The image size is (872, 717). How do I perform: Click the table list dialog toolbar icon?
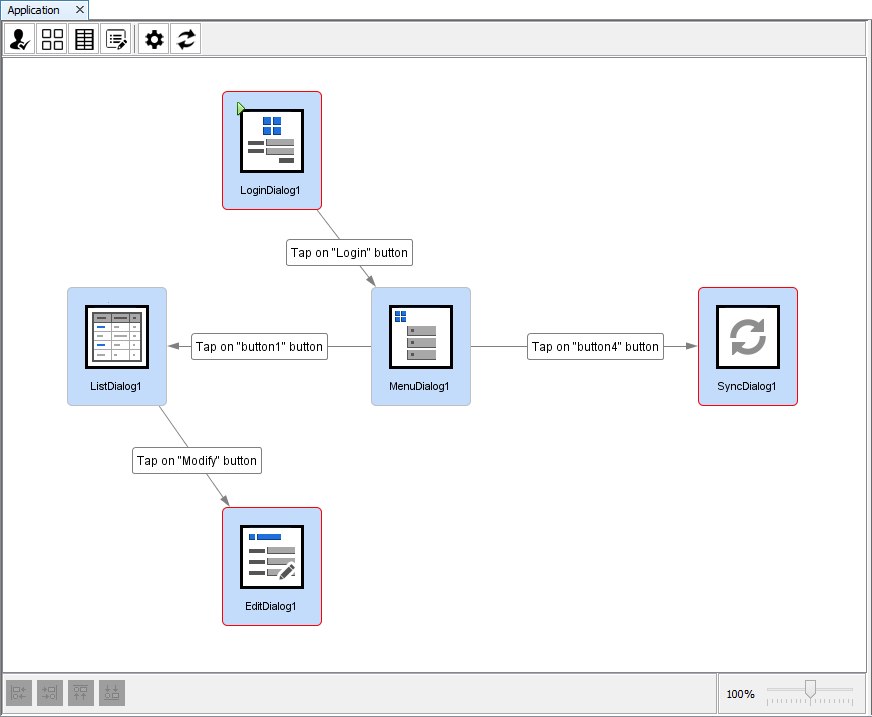click(x=85, y=39)
